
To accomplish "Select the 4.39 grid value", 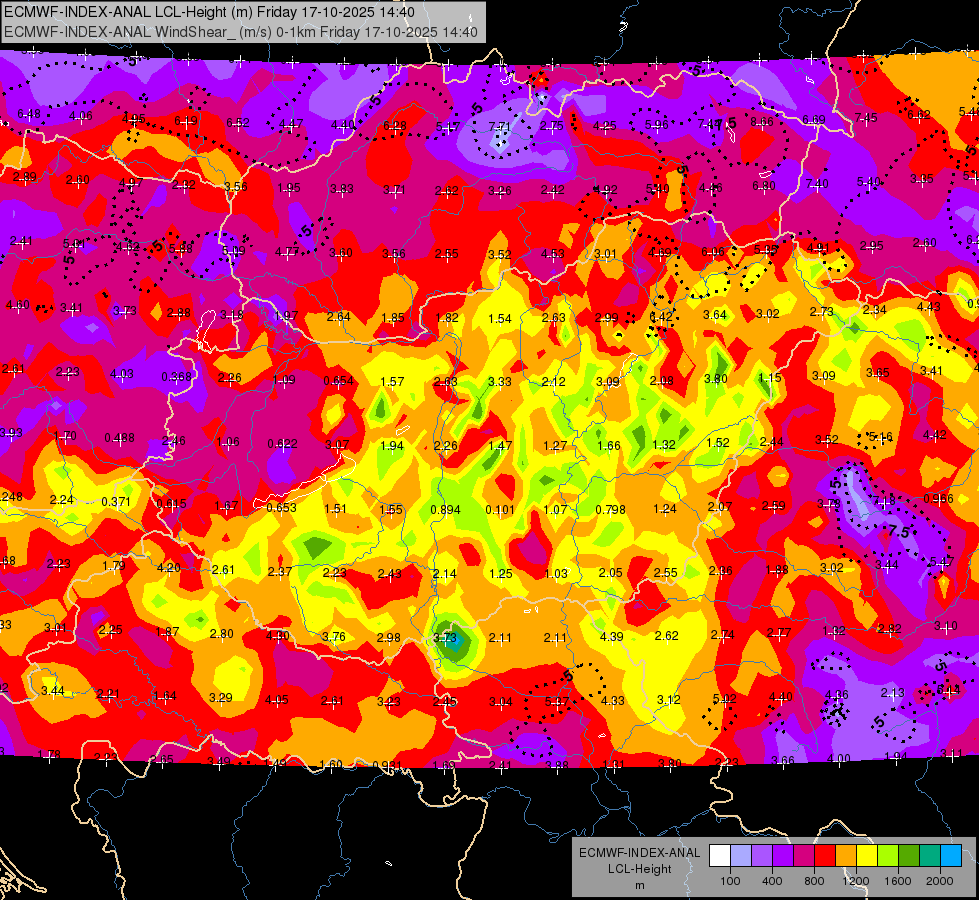I will (x=611, y=636).
